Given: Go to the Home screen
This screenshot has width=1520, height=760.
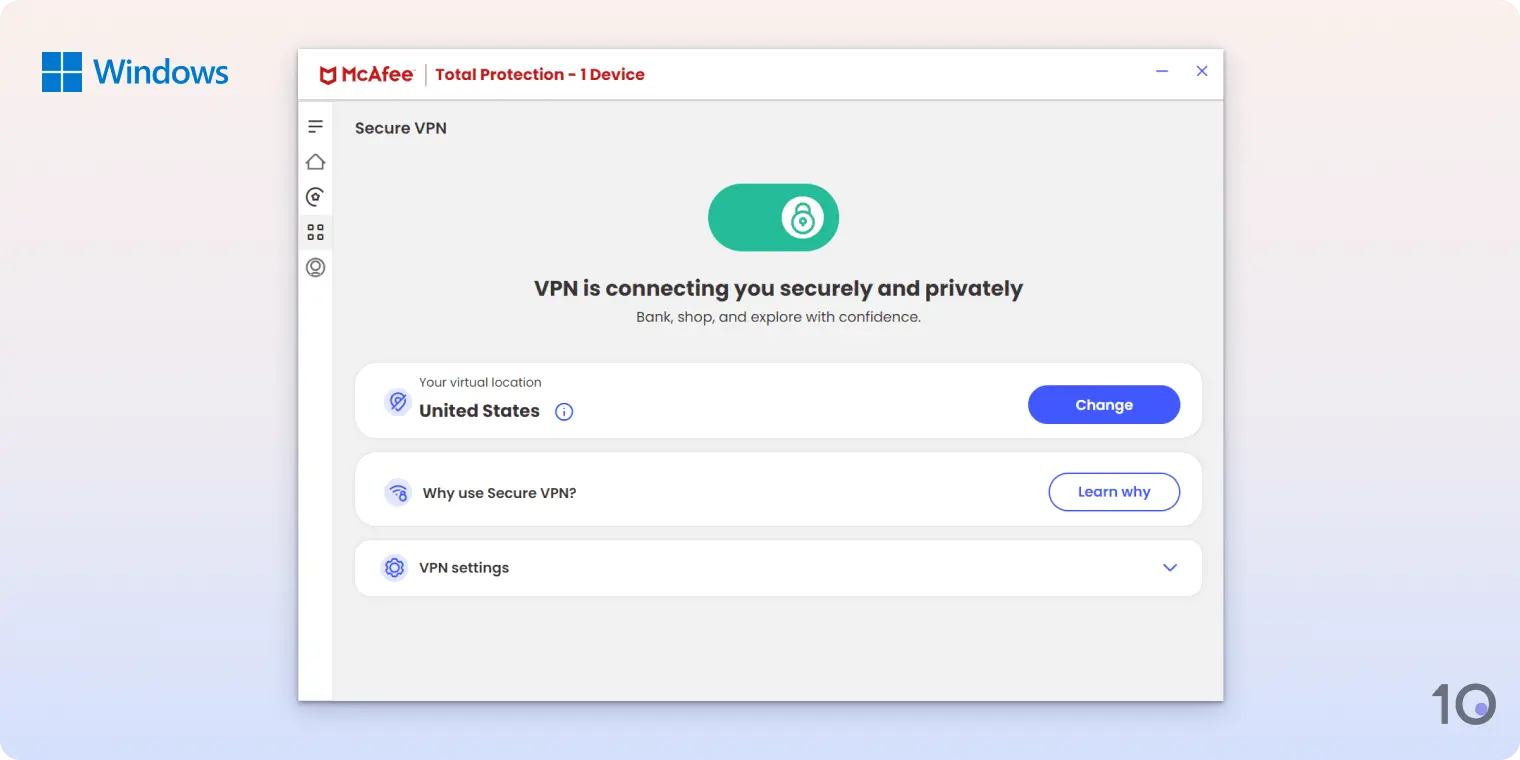Looking at the screenshot, I should [x=315, y=161].
